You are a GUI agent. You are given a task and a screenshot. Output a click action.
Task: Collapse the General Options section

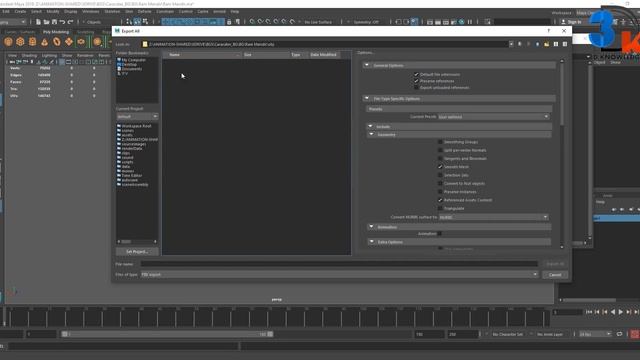pos(367,65)
